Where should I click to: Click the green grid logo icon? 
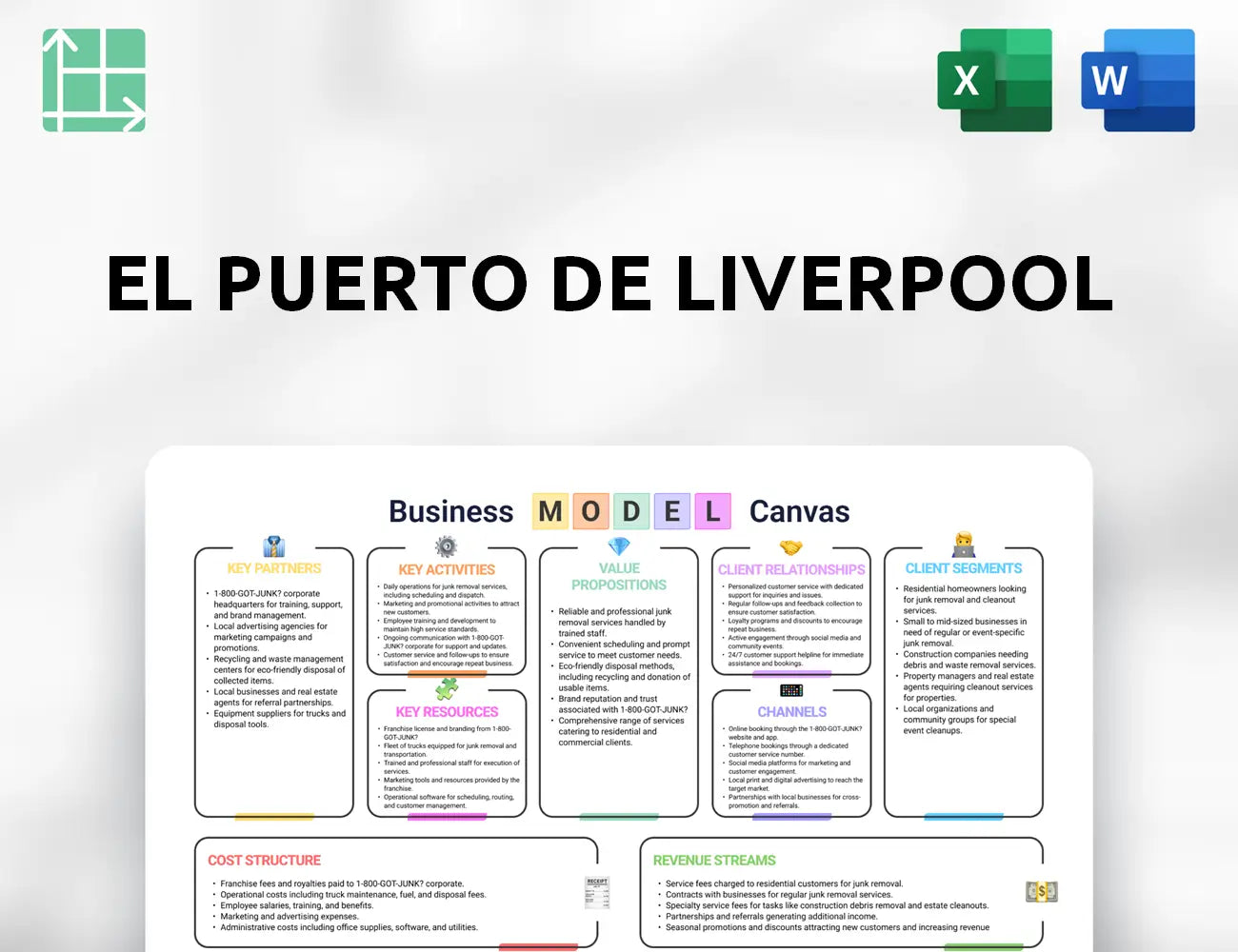94,80
